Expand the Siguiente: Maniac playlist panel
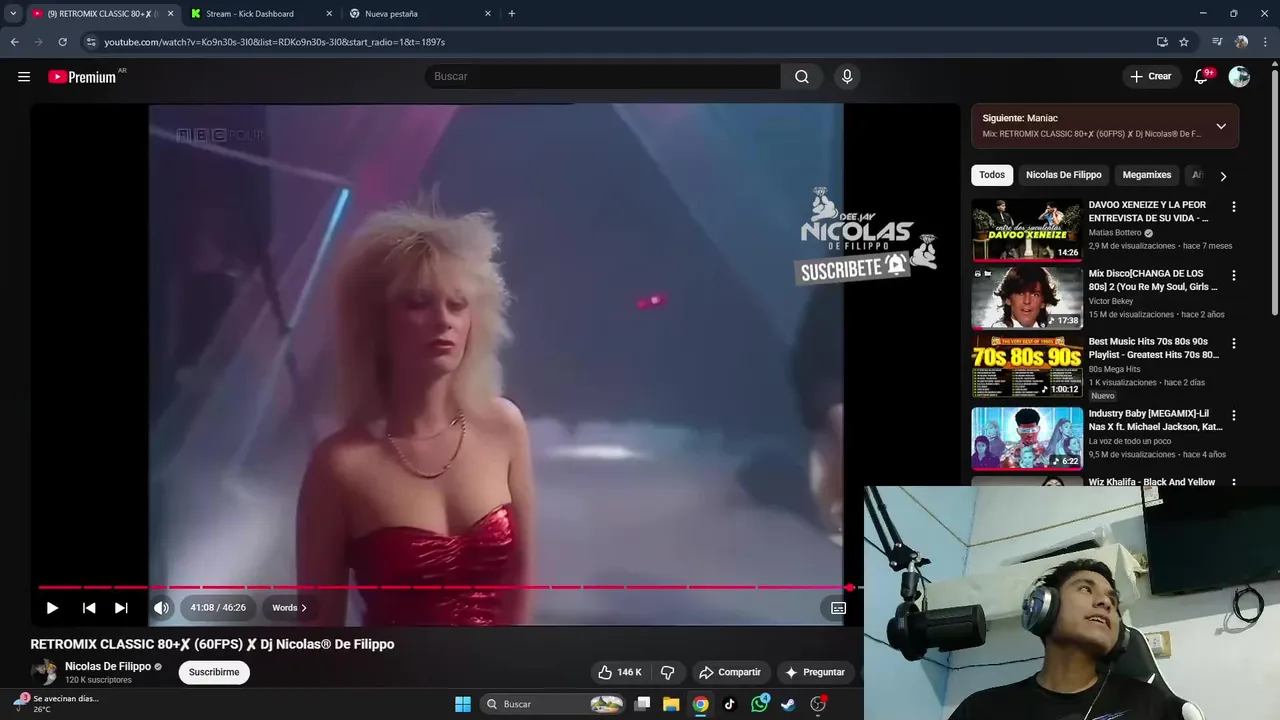 click(x=1221, y=126)
